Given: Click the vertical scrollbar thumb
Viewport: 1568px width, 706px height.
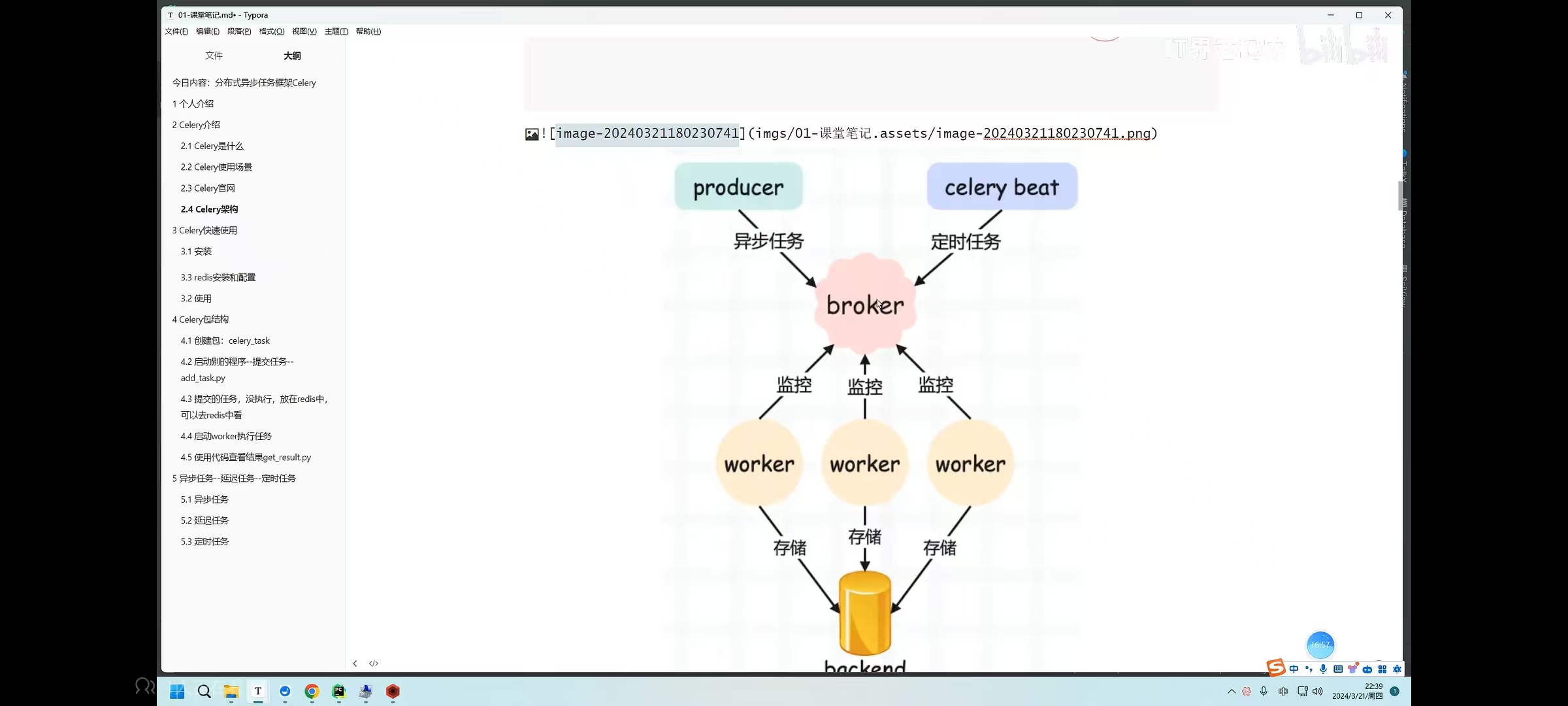Looking at the screenshot, I should coord(1399,196).
